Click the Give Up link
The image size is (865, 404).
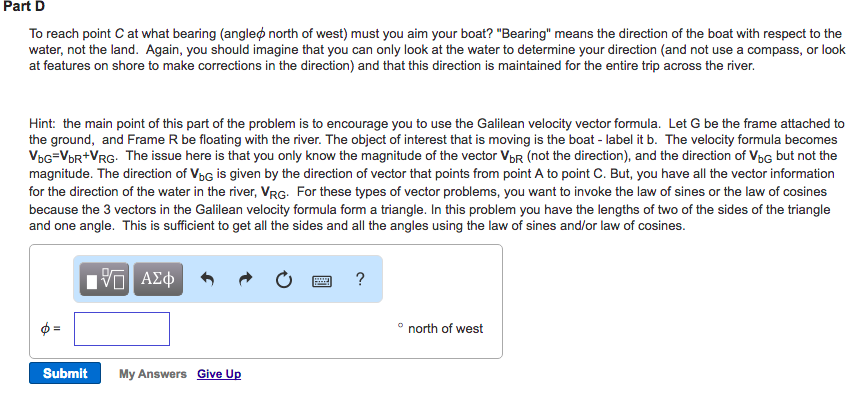click(x=219, y=374)
